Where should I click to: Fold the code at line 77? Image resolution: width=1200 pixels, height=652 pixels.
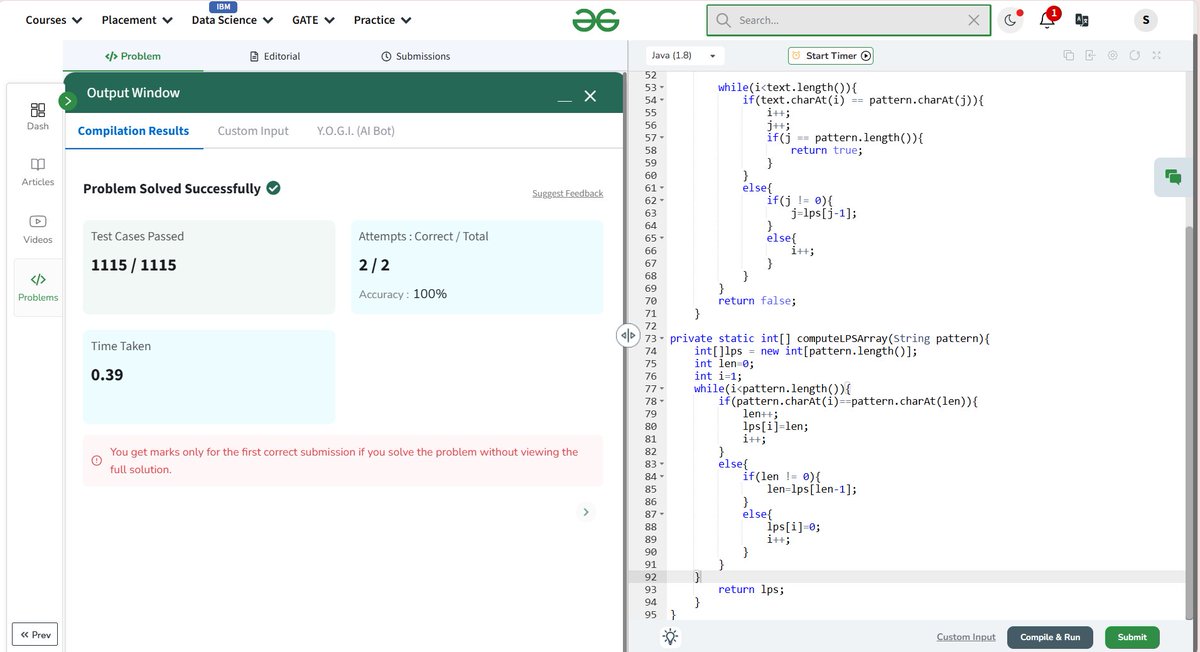pyautogui.click(x=661, y=389)
